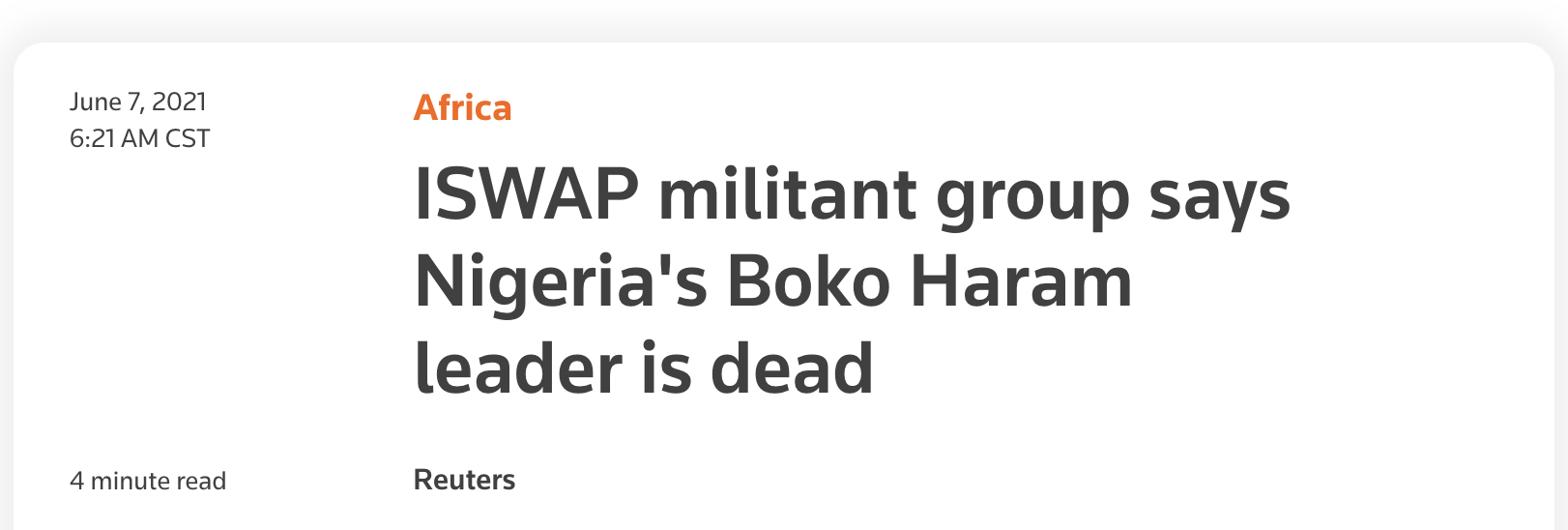Click the 6:21 AM CST timestamp
Screen dimensions: 1568x530
(x=139, y=138)
